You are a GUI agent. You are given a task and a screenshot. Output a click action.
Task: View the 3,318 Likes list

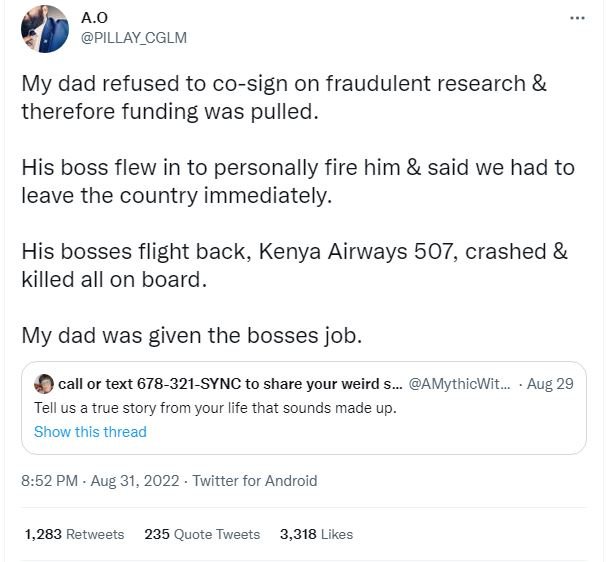click(x=316, y=534)
